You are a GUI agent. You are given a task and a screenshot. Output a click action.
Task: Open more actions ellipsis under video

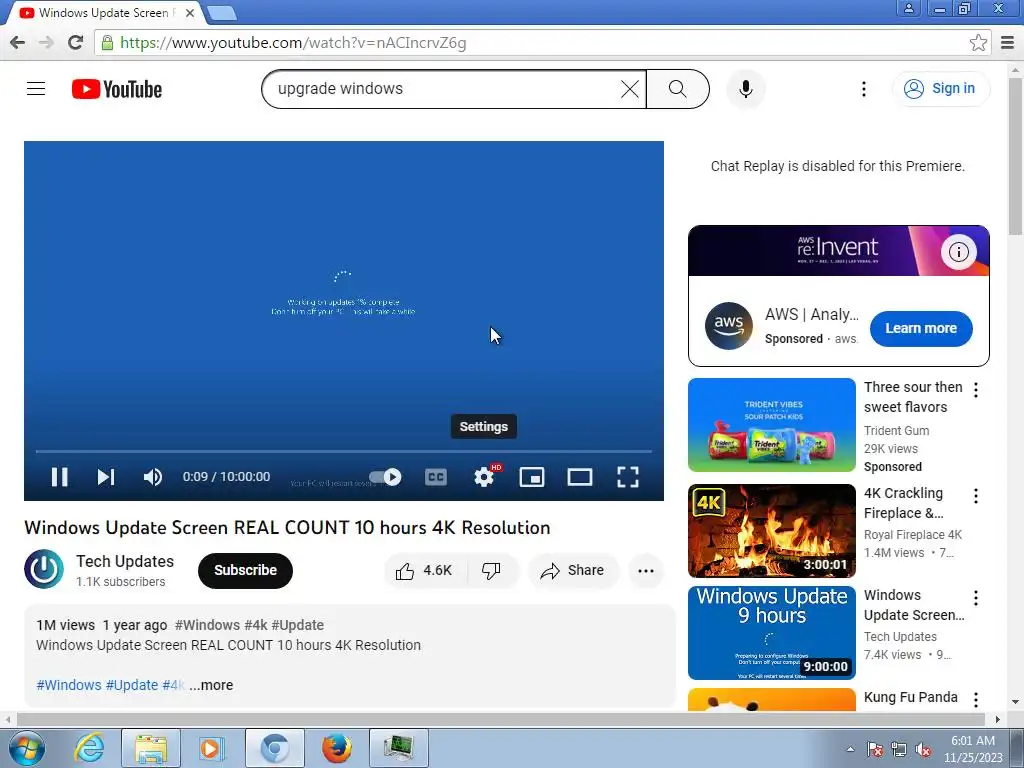pyautogui.click(x=646, y=571)
